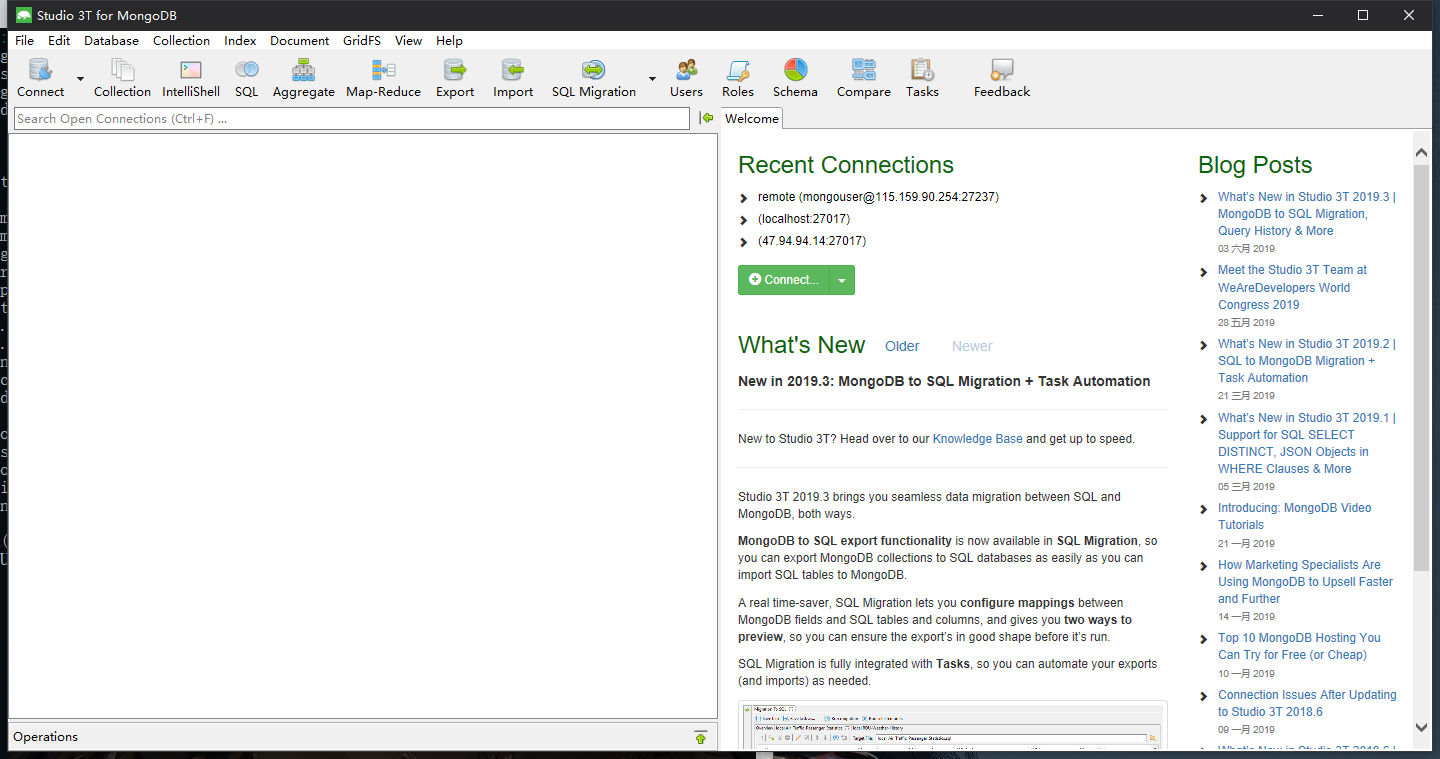The image size is (1440, 759).
Task: Click chevron next to Studio 3T 2019.3 post
Action: click(1204, 198)
